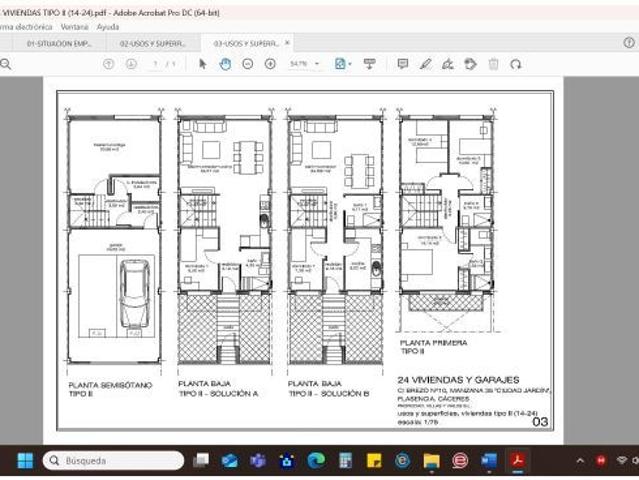This screenshot has height=480, width=639.
Task: Click the PLANTA PRIMERA TIPO II label
Action: click(x=433, y=347)
